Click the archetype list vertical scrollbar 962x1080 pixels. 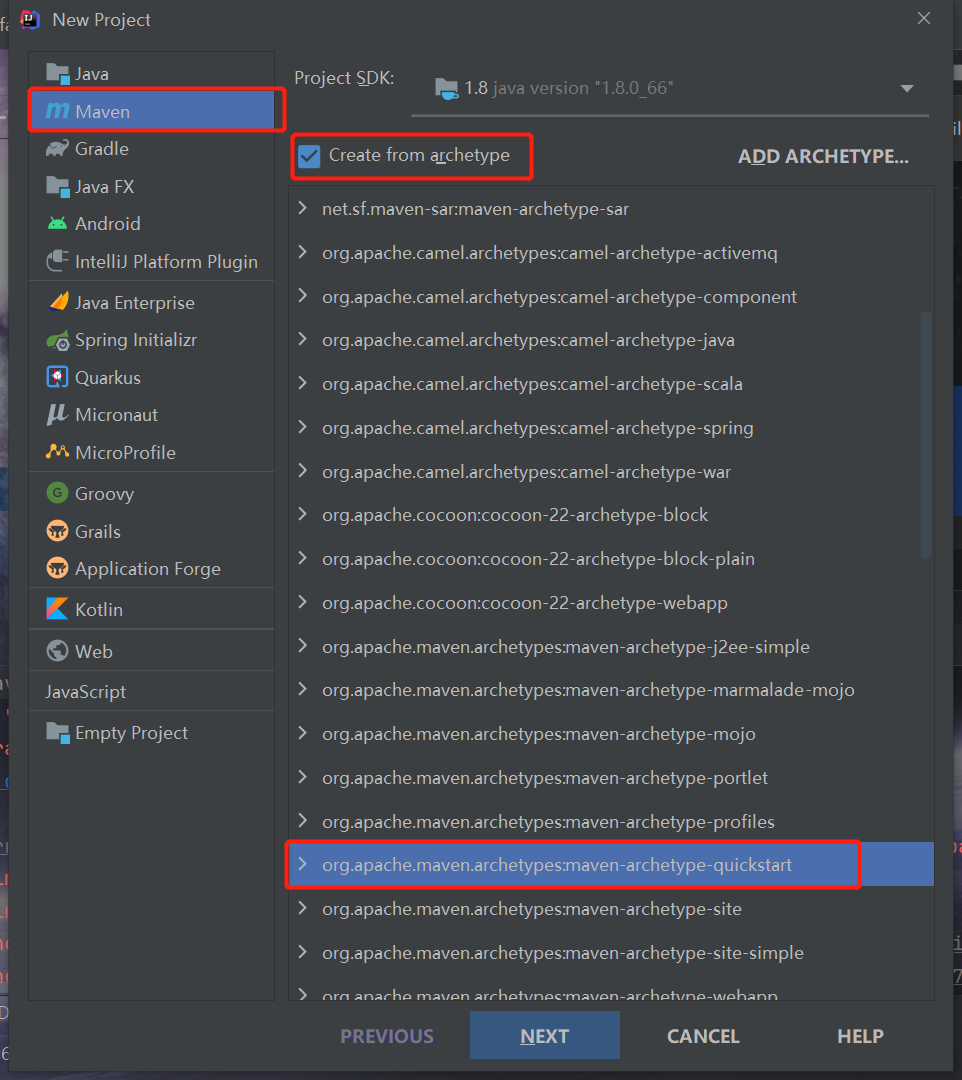(x=926, y=434)
